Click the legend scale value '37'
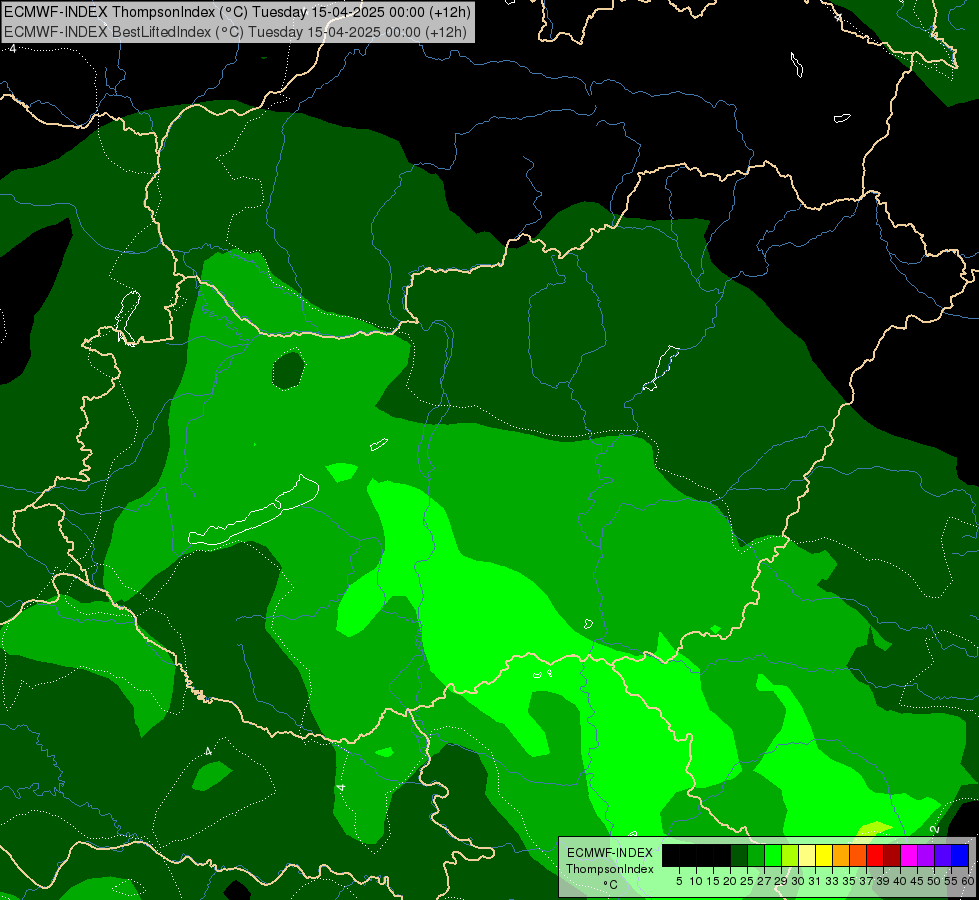The width and height of the screenshot is (979, 900). pyautogui.click(x=866, y=881)
